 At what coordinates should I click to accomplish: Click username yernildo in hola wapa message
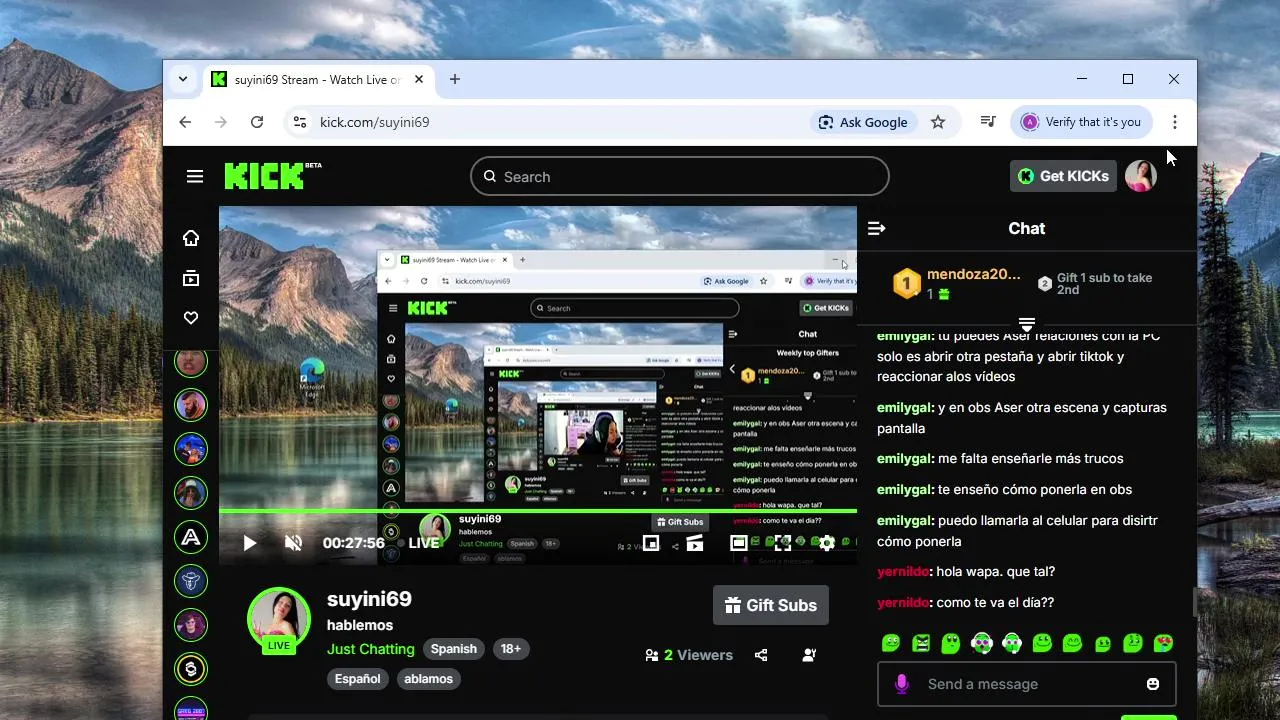904,572
